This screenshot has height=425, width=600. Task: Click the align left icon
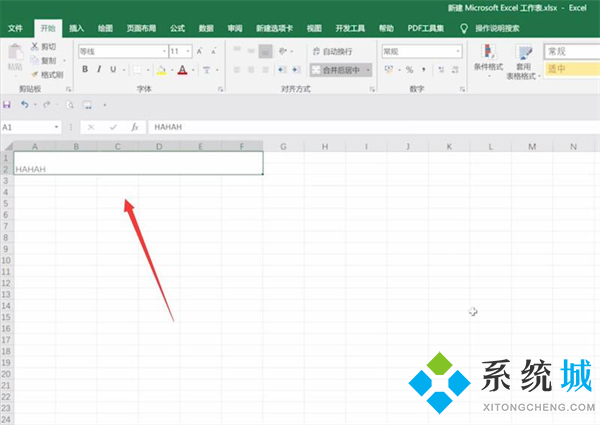coord(237,70)
